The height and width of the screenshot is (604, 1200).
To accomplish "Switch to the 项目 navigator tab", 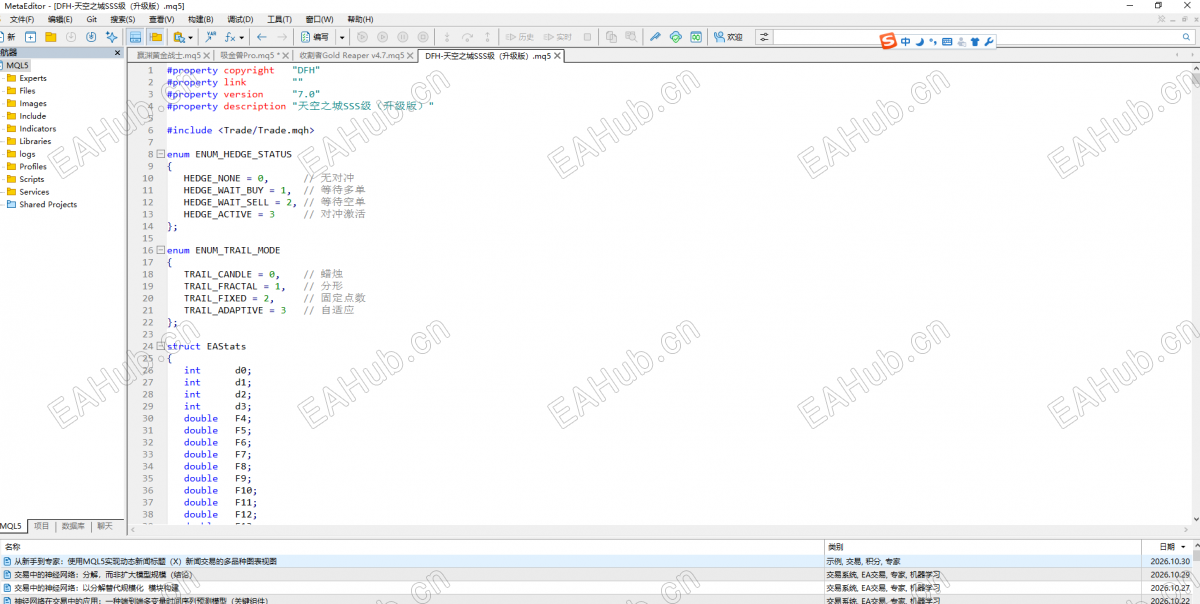I will tap(41, 525).
